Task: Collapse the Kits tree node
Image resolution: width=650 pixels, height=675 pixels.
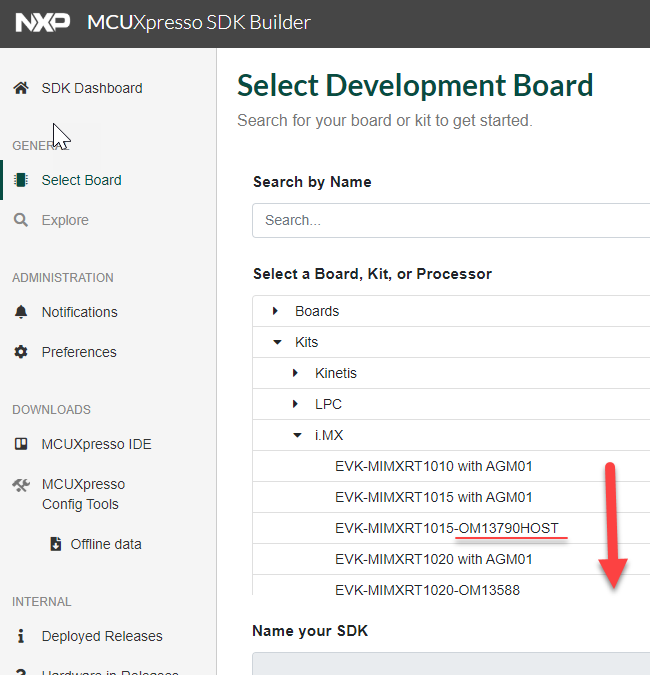Action: pyautogui.click(x=276, y=342)
